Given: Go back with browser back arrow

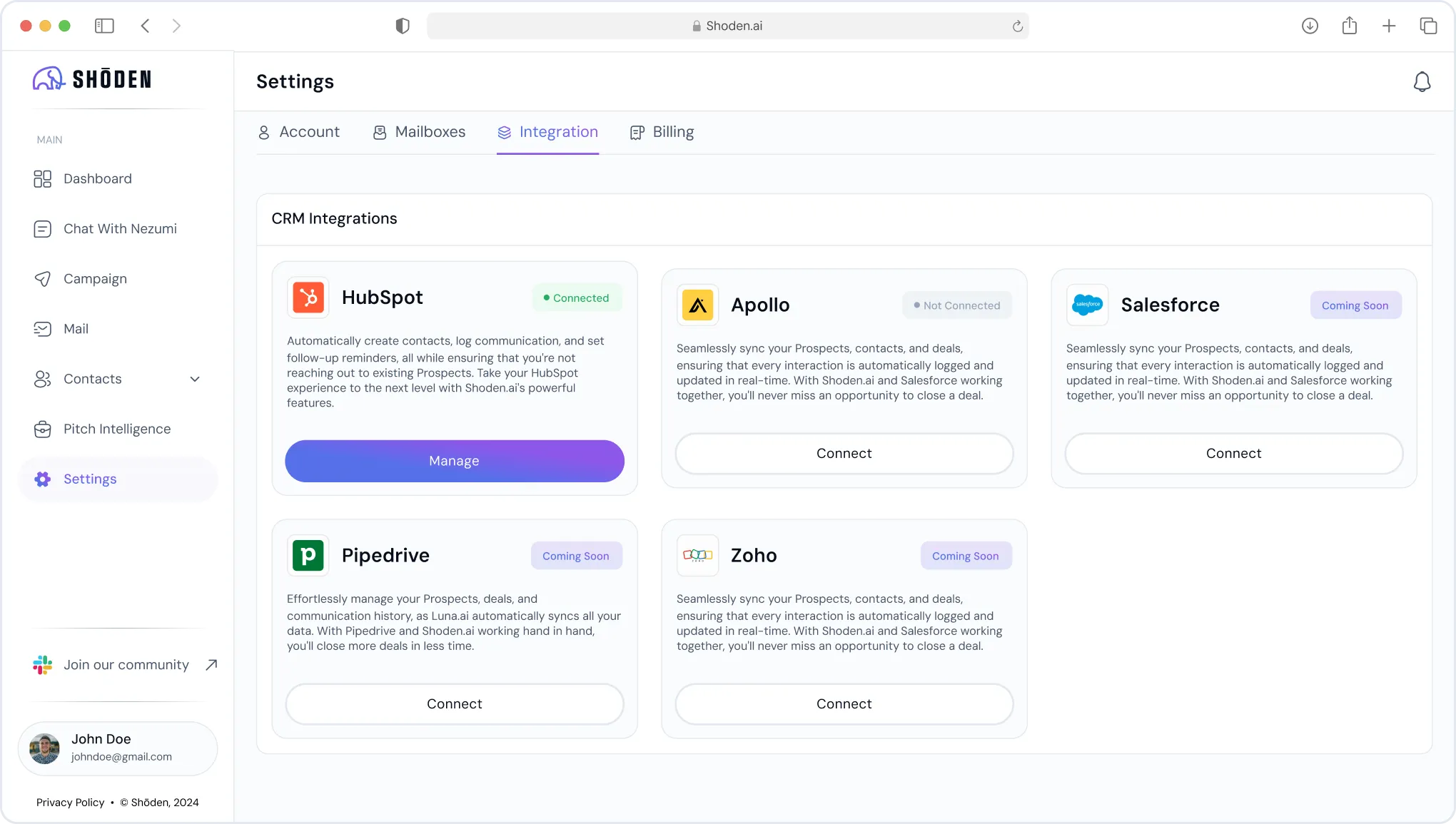Looking at the screenshot, I should tap(145, 26).
